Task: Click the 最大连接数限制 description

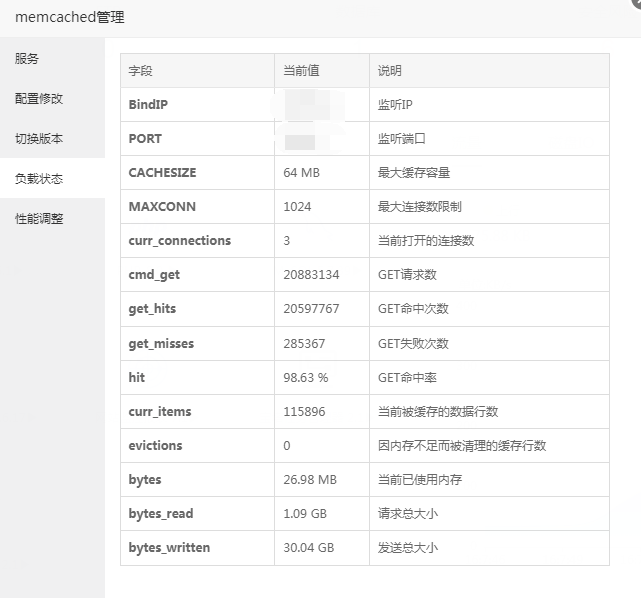Action: (x=420, y=206)
